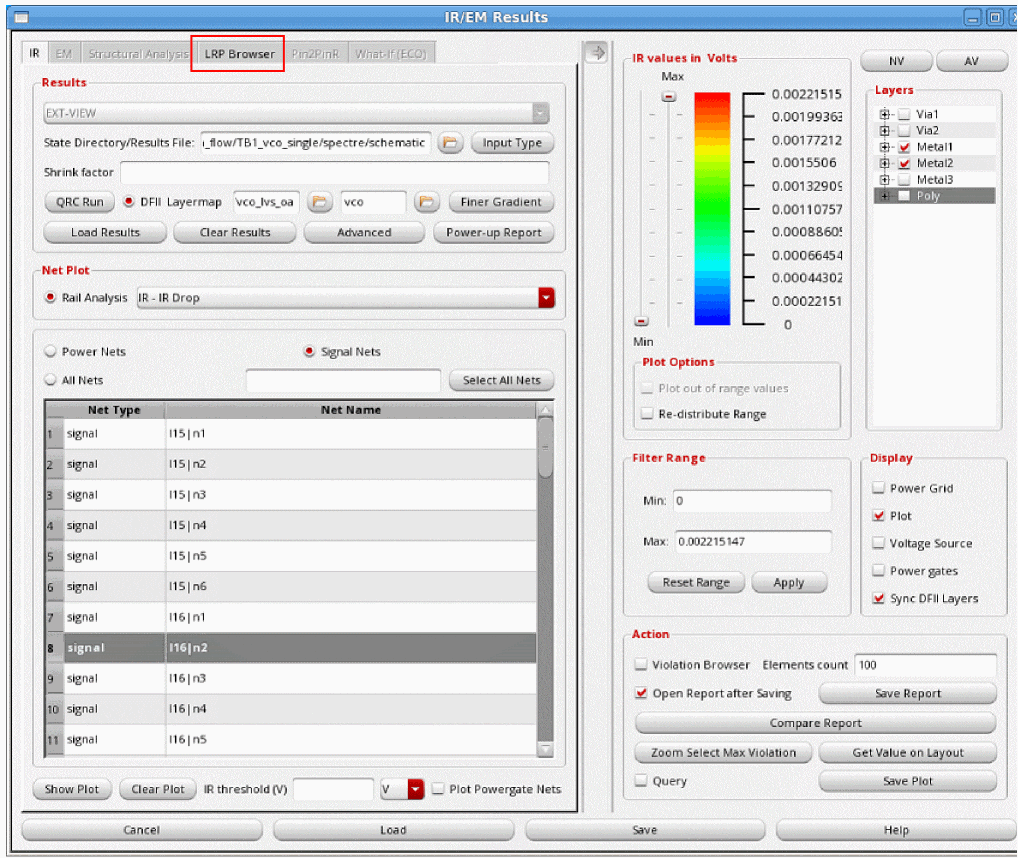The height and width of the screenshot is (858, 1018).
Task: Toggle the Re-distribute Range checkbox
Action: [x=647, y=414]
